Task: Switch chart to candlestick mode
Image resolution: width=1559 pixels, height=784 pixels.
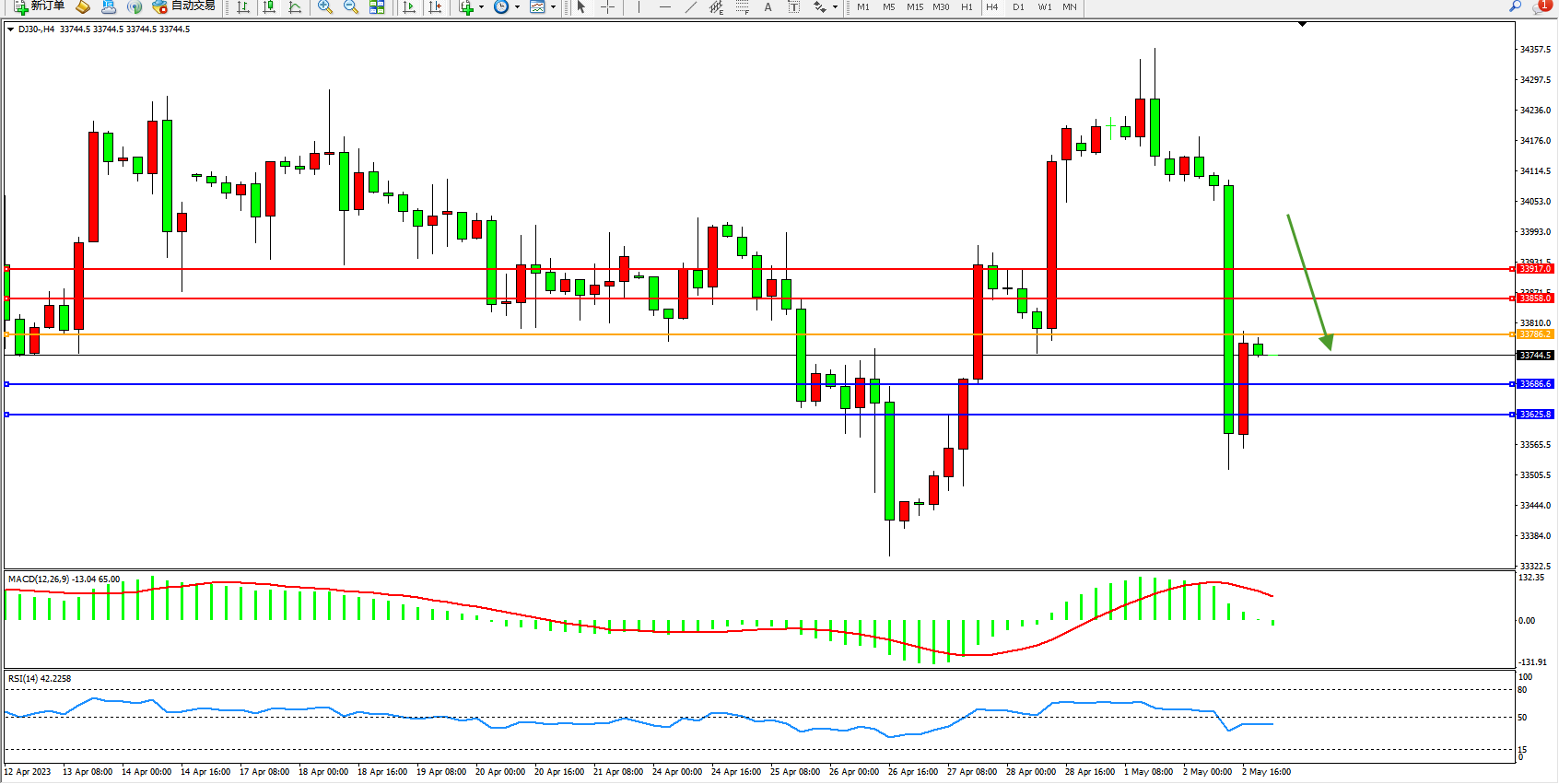Action: click(x=269, y=7)
